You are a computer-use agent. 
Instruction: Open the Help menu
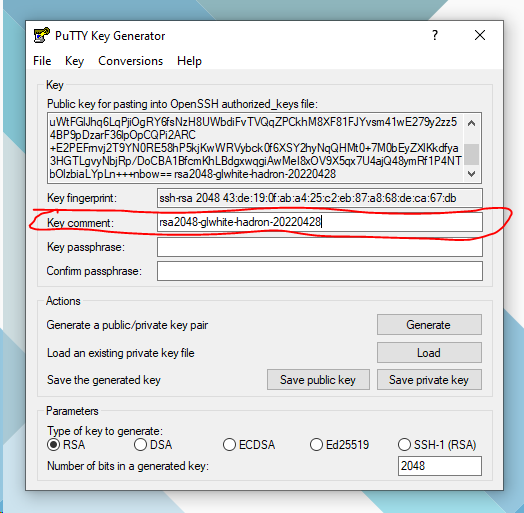tap(189, 61)
